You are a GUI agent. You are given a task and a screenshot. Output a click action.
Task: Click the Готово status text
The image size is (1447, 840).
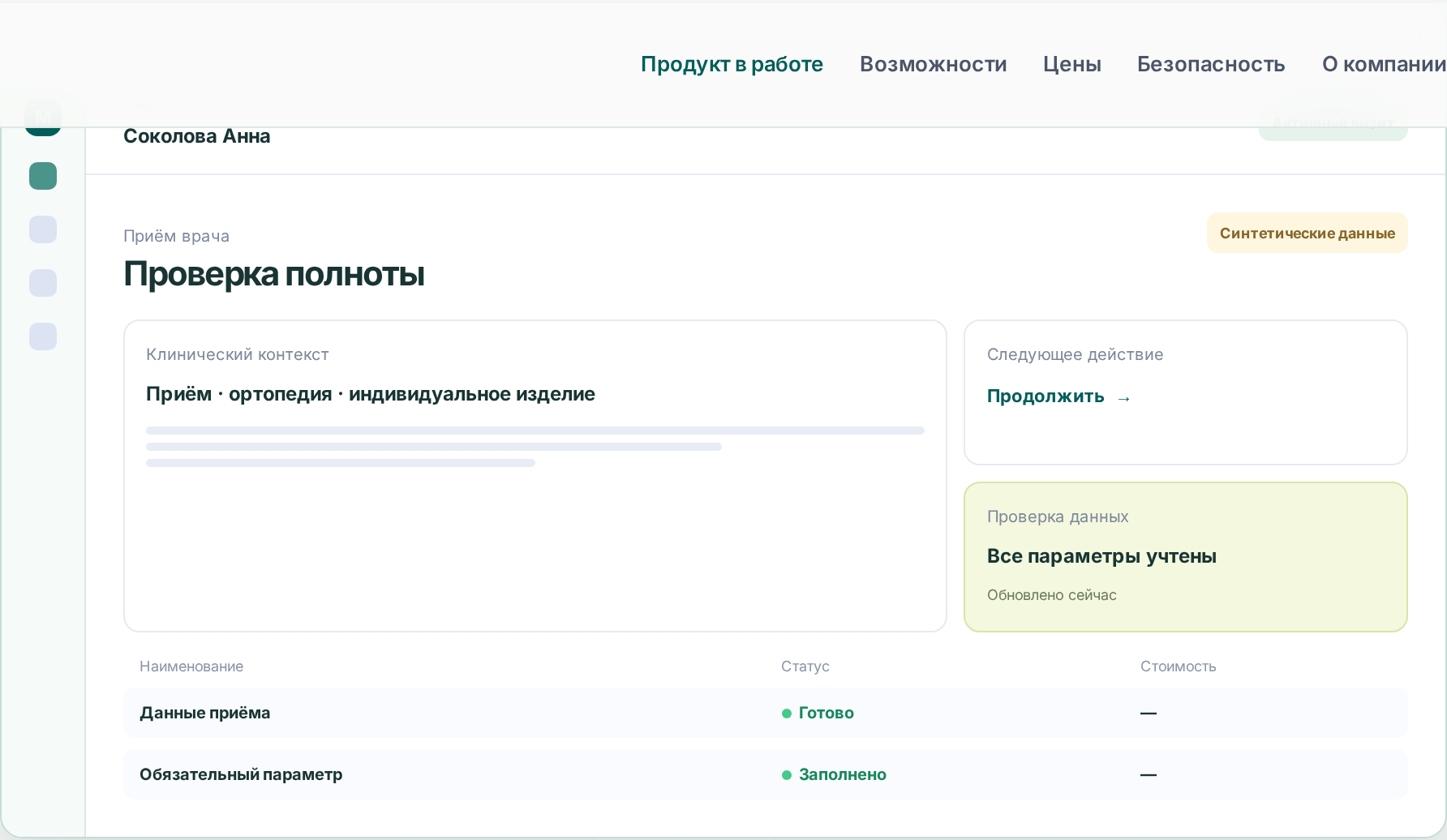[x=826, y=713]
